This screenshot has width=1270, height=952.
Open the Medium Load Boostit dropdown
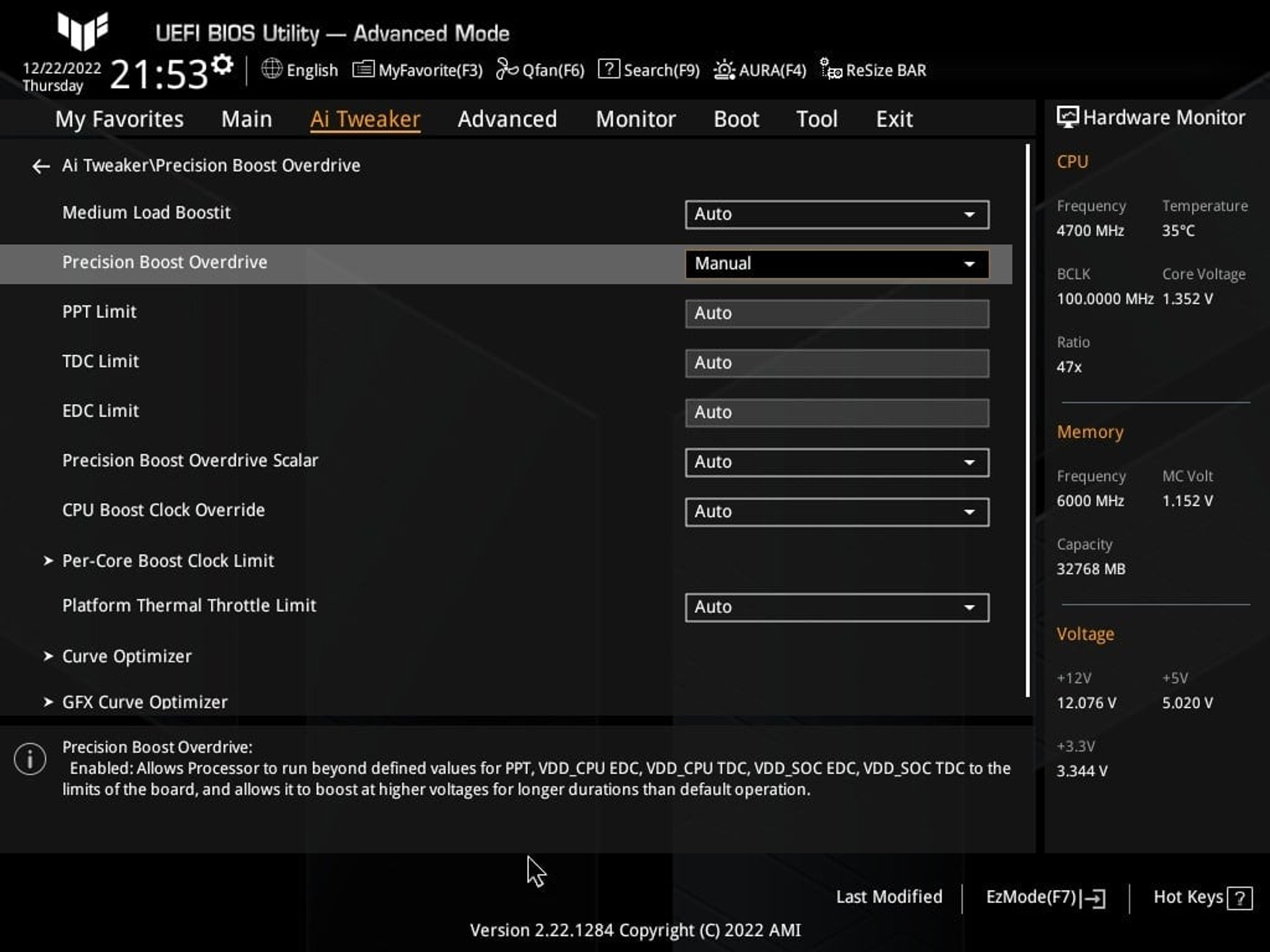tap(837, 214)
